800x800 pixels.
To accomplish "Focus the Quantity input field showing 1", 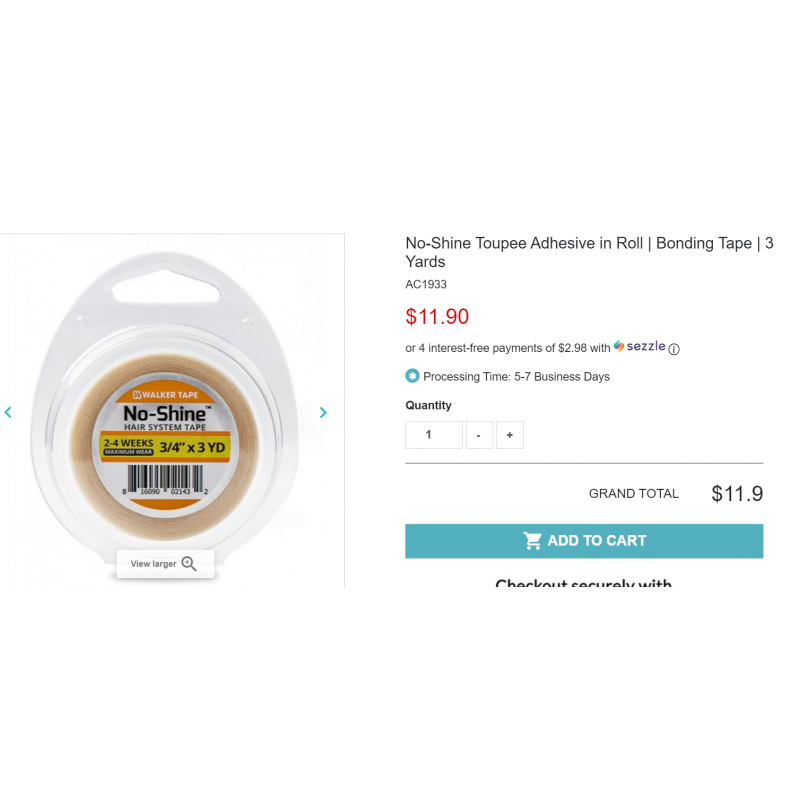I will (434, 435).
